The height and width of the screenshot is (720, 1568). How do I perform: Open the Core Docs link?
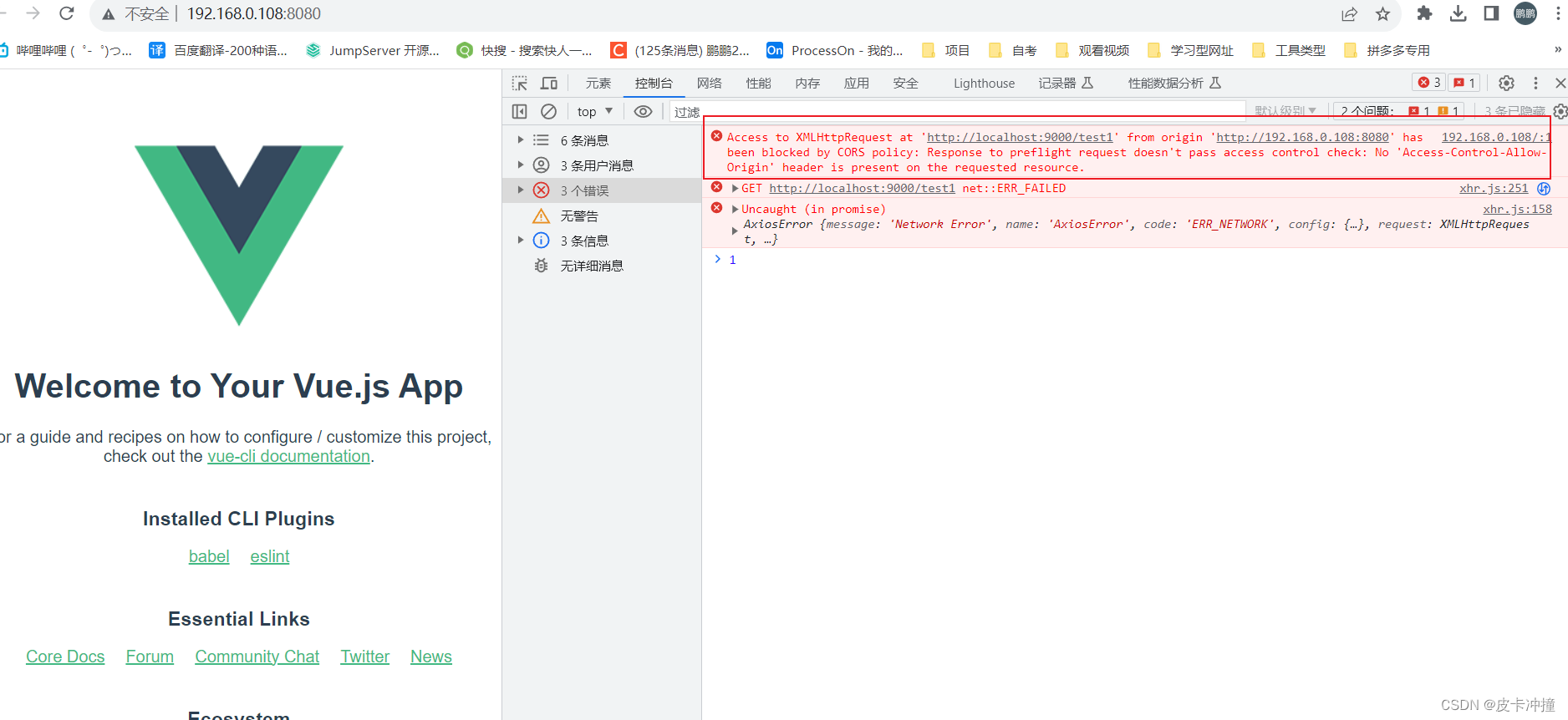click(x=65, y=657)
